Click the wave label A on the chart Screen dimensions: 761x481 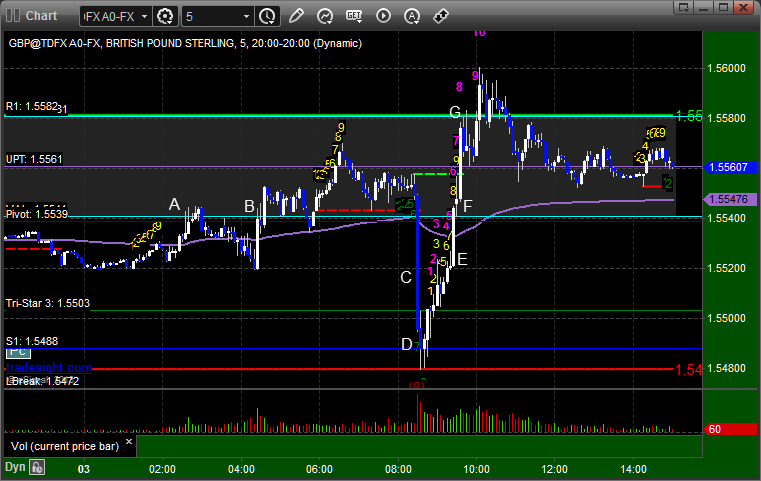174,205
